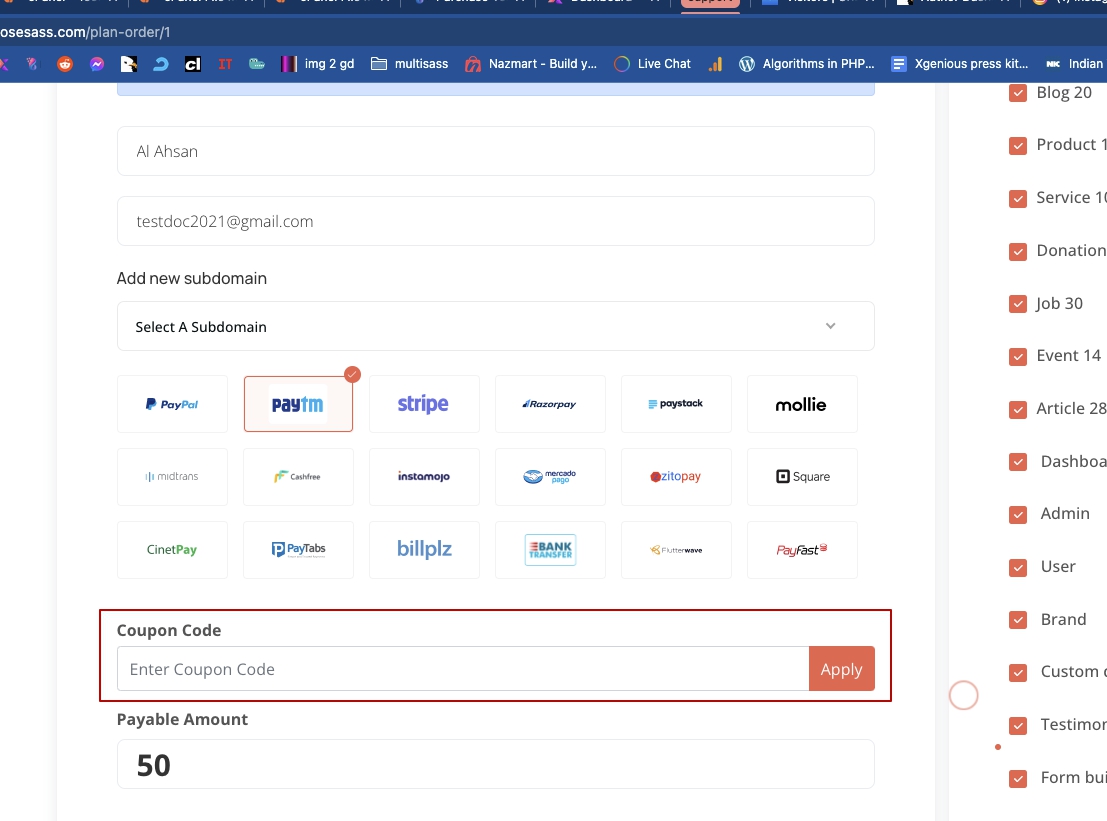Click the browser address bar URL
This screenshot has height=821, width=1107.
point(85,32)
